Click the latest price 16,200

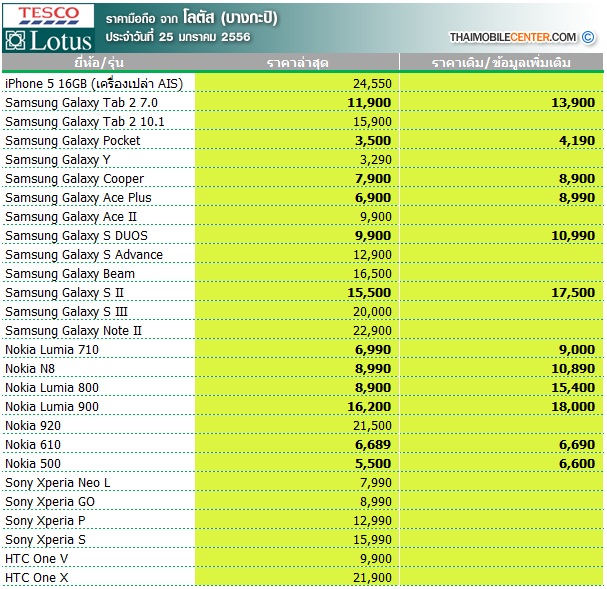coord(369,406)
